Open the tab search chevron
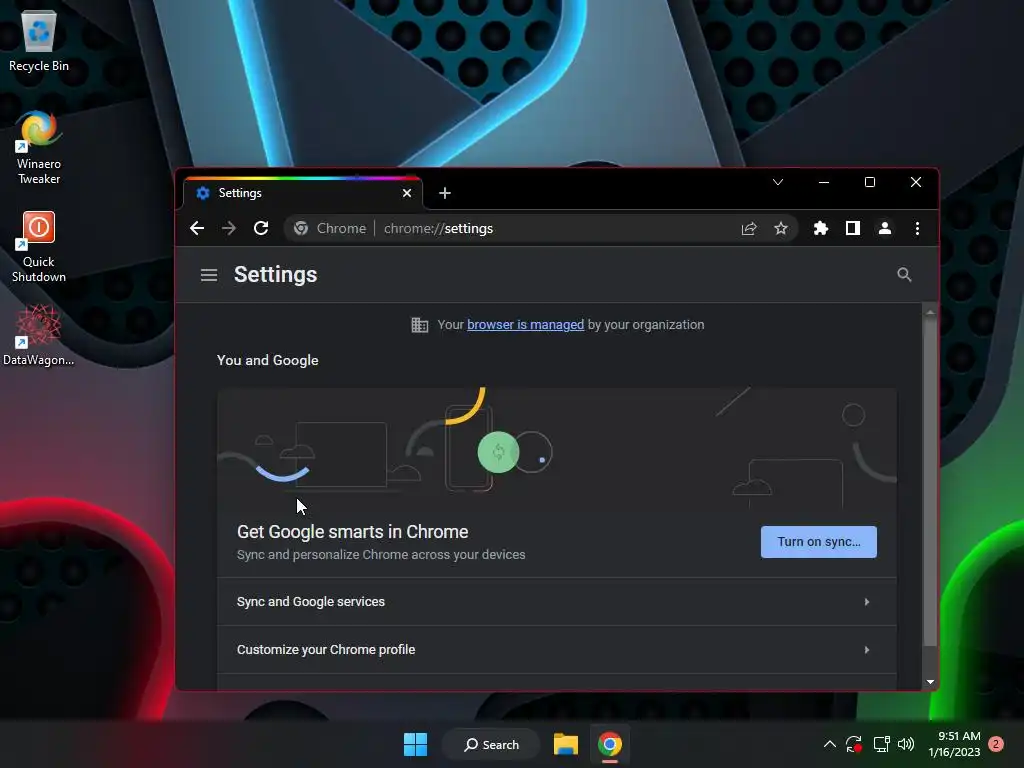Image resolution: width=1024 pixels, height=768 pixels. (x=777, y=182)
